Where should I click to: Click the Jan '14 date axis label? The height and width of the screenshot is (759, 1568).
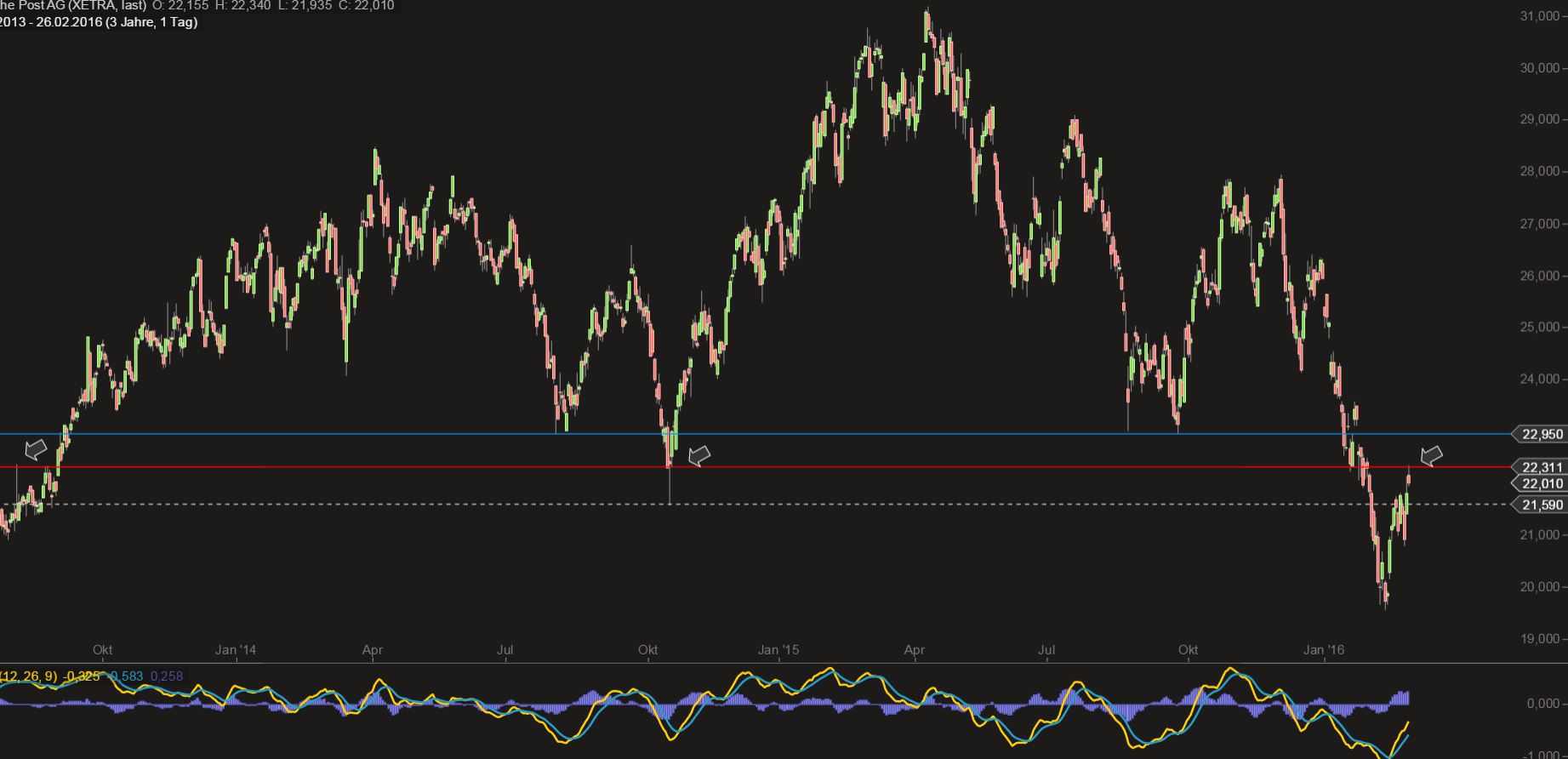(236, 650)
